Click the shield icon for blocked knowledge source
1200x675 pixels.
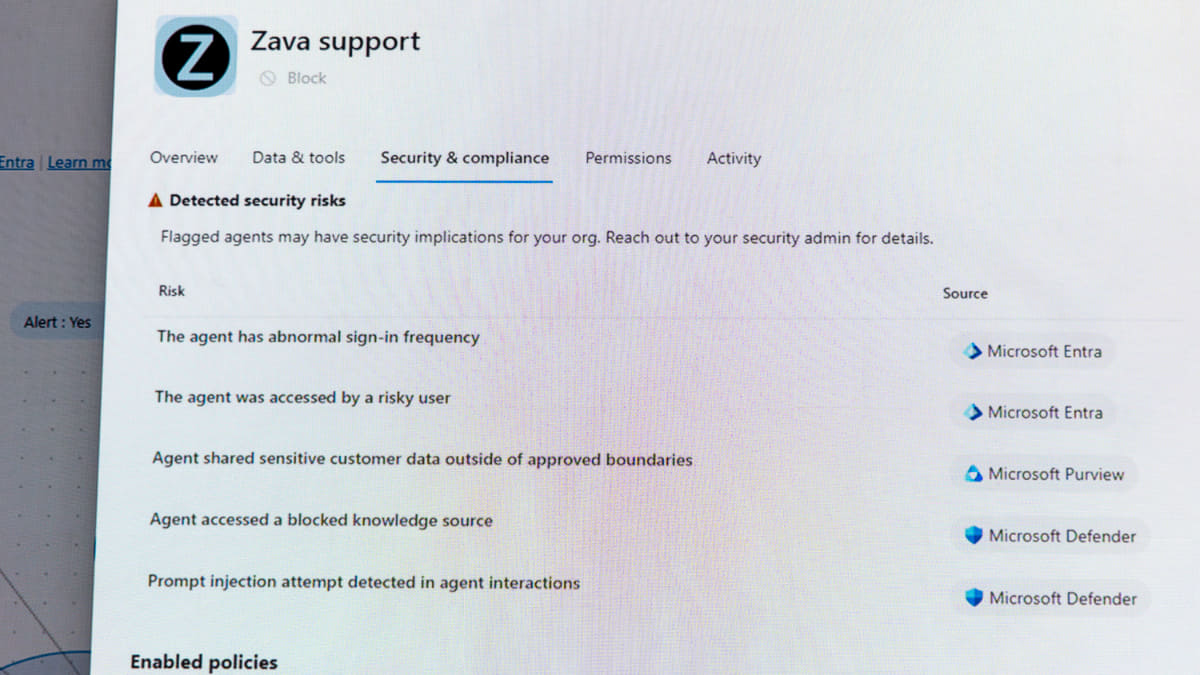point(974,536)
